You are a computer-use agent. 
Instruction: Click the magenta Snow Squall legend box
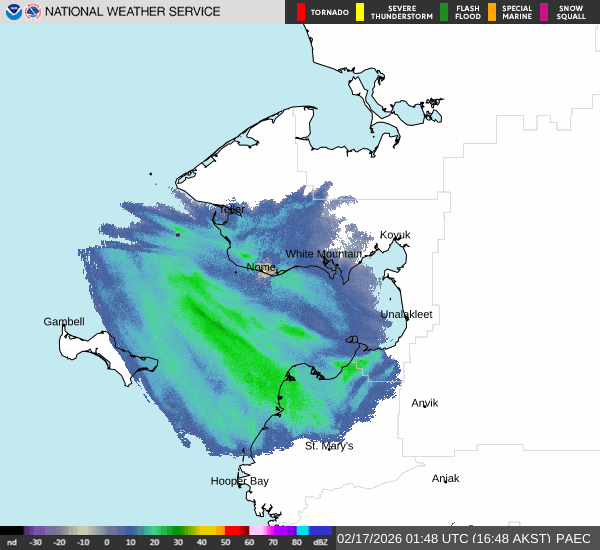point(545,12)
